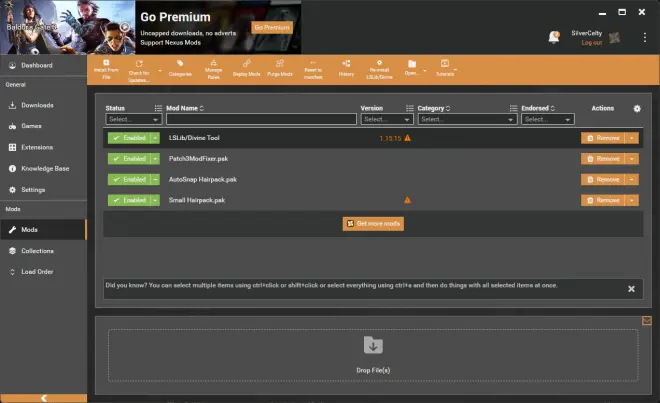The image size is (660, 403).
Task: Click the Mod Name filter text field
Action: click(262, 119)
